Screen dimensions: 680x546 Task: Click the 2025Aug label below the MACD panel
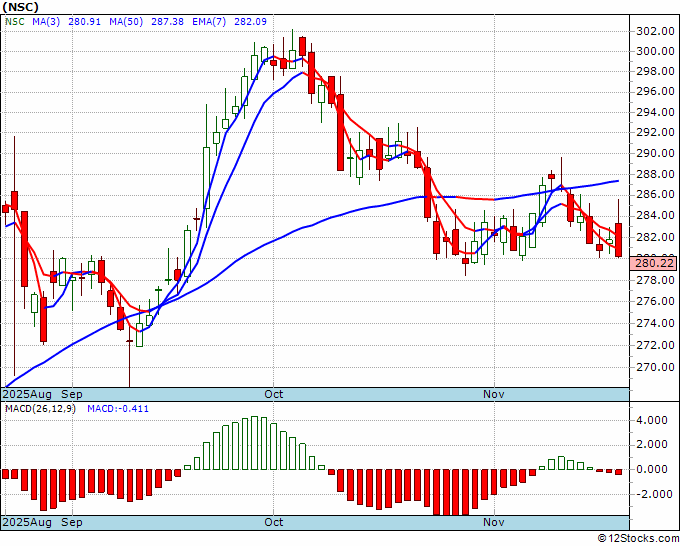[x=27, y=522]
